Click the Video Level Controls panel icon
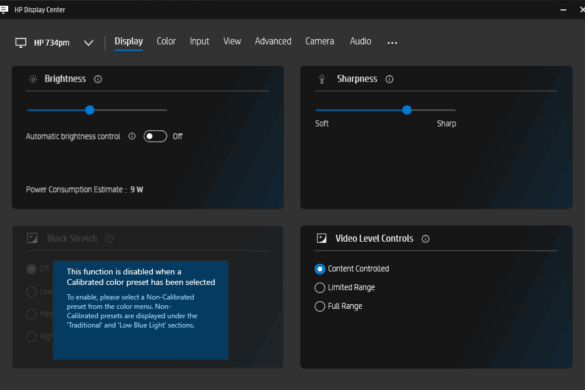The width and height of the screenshot is (585, 390). click(x=322, y=238)
